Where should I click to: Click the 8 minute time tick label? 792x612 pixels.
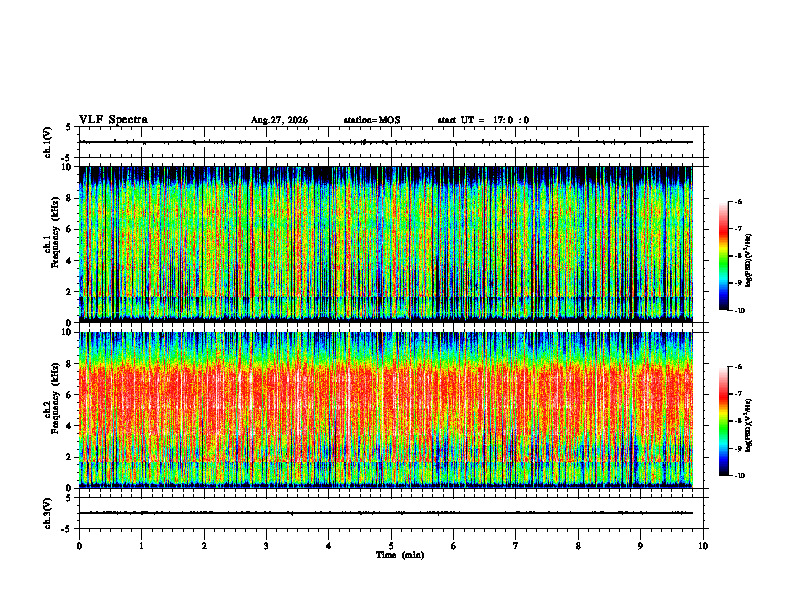click(x=578, y=546)
